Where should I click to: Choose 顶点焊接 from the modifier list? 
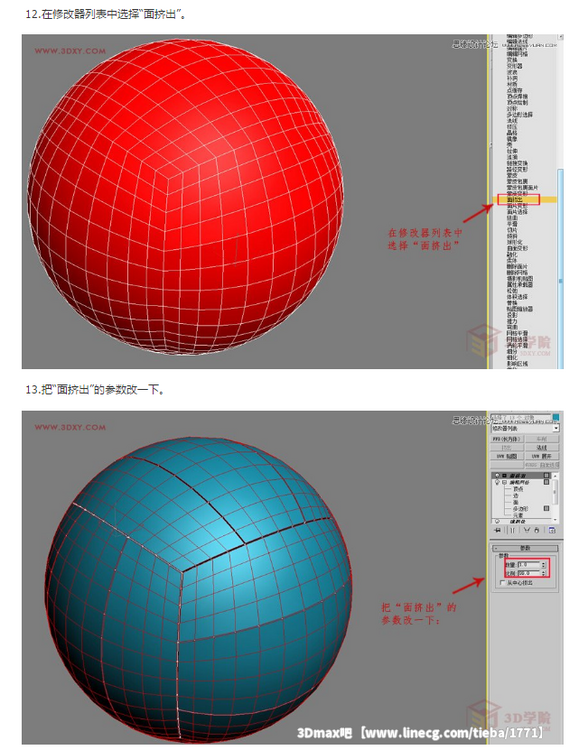pos(517,97)
